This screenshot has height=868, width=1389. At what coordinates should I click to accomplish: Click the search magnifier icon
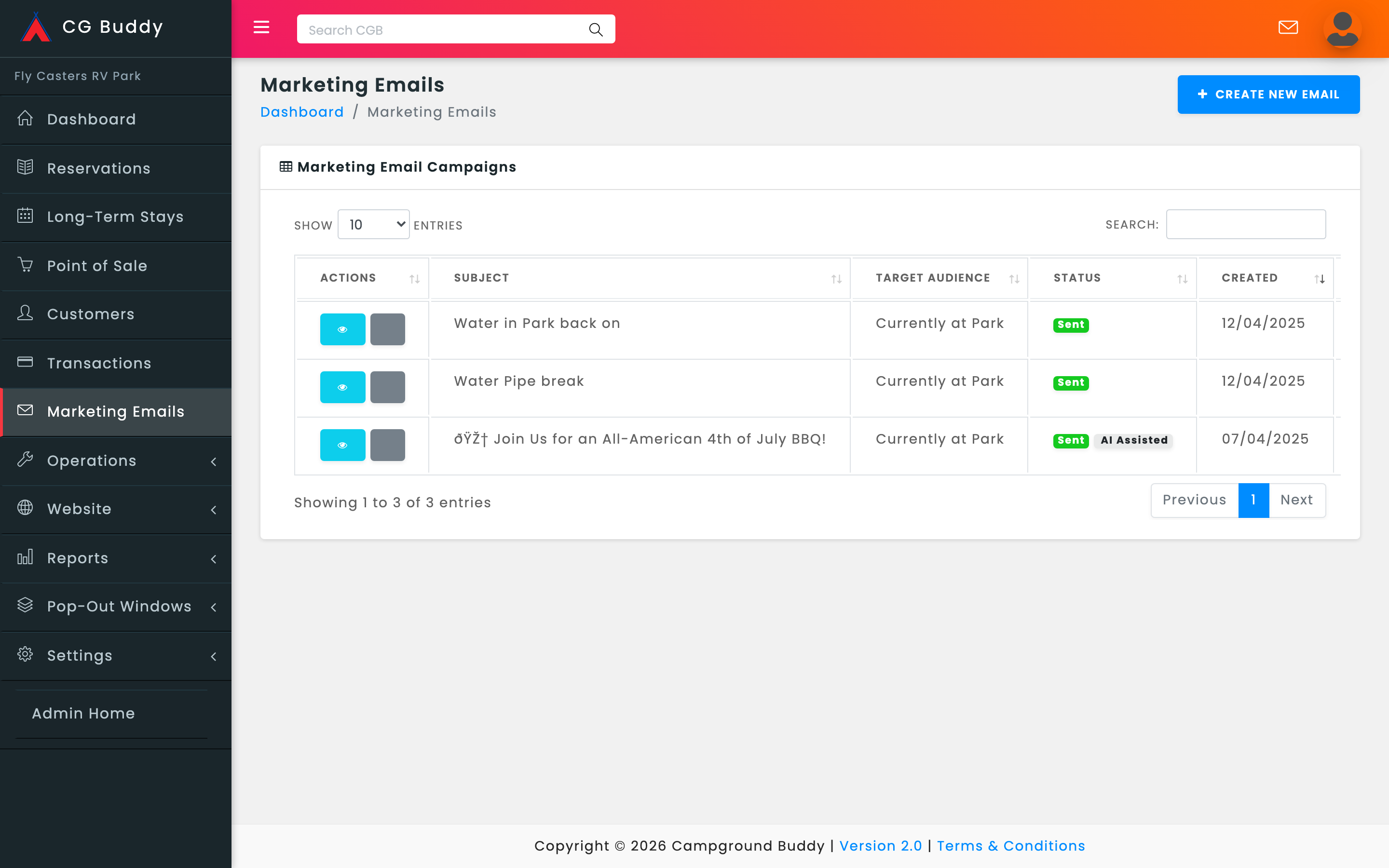[595, 30]
